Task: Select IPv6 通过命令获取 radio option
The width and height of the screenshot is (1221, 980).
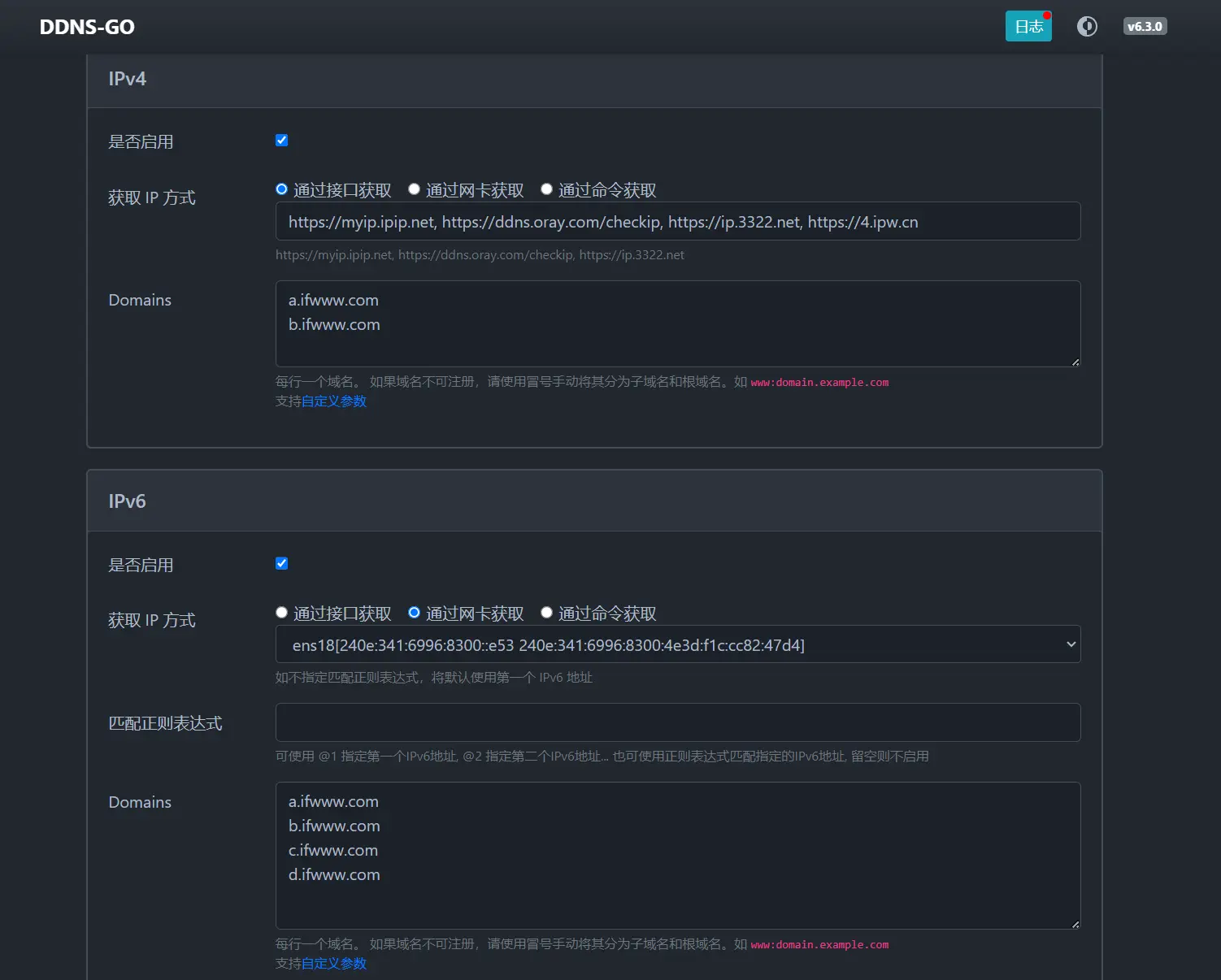Action: (547, 613)
